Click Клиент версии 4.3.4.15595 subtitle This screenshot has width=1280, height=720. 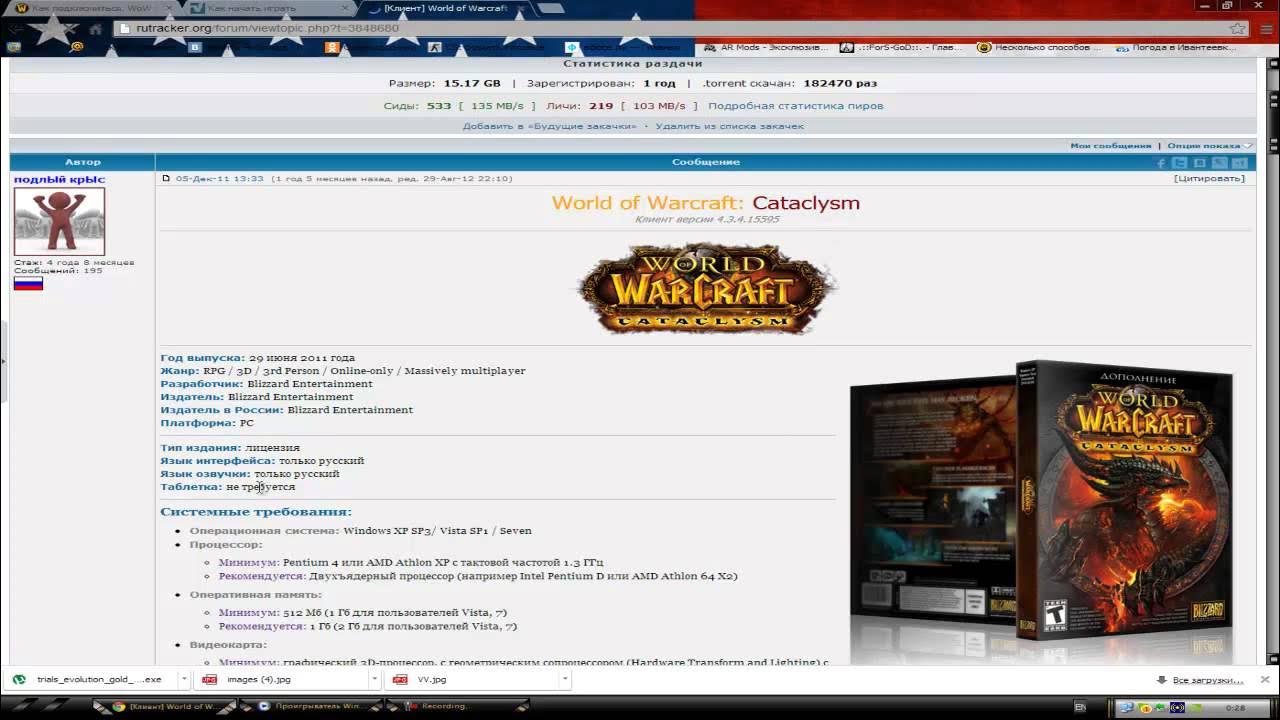tap(706, 220)
